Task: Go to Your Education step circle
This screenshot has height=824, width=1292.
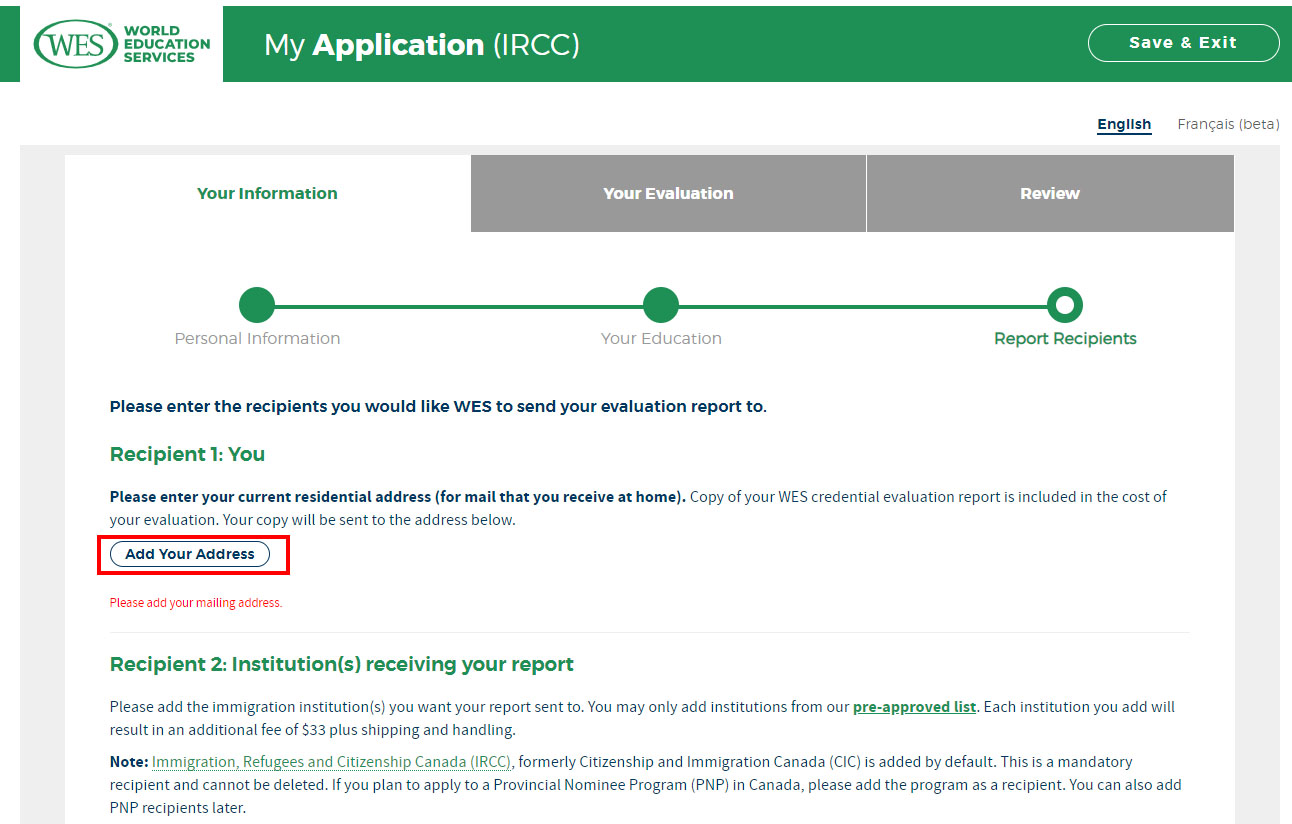Action: coord(661,305)
